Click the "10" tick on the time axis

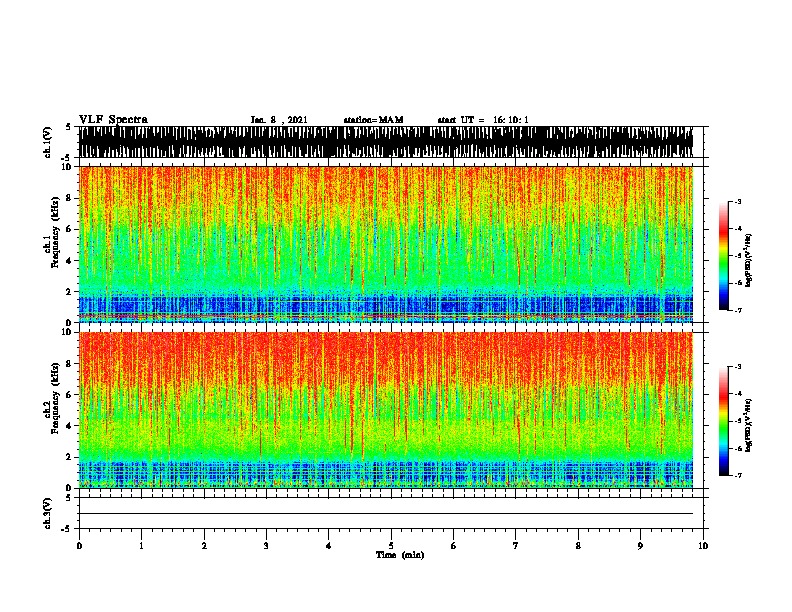pyautogui.click(x=703, y=546)
